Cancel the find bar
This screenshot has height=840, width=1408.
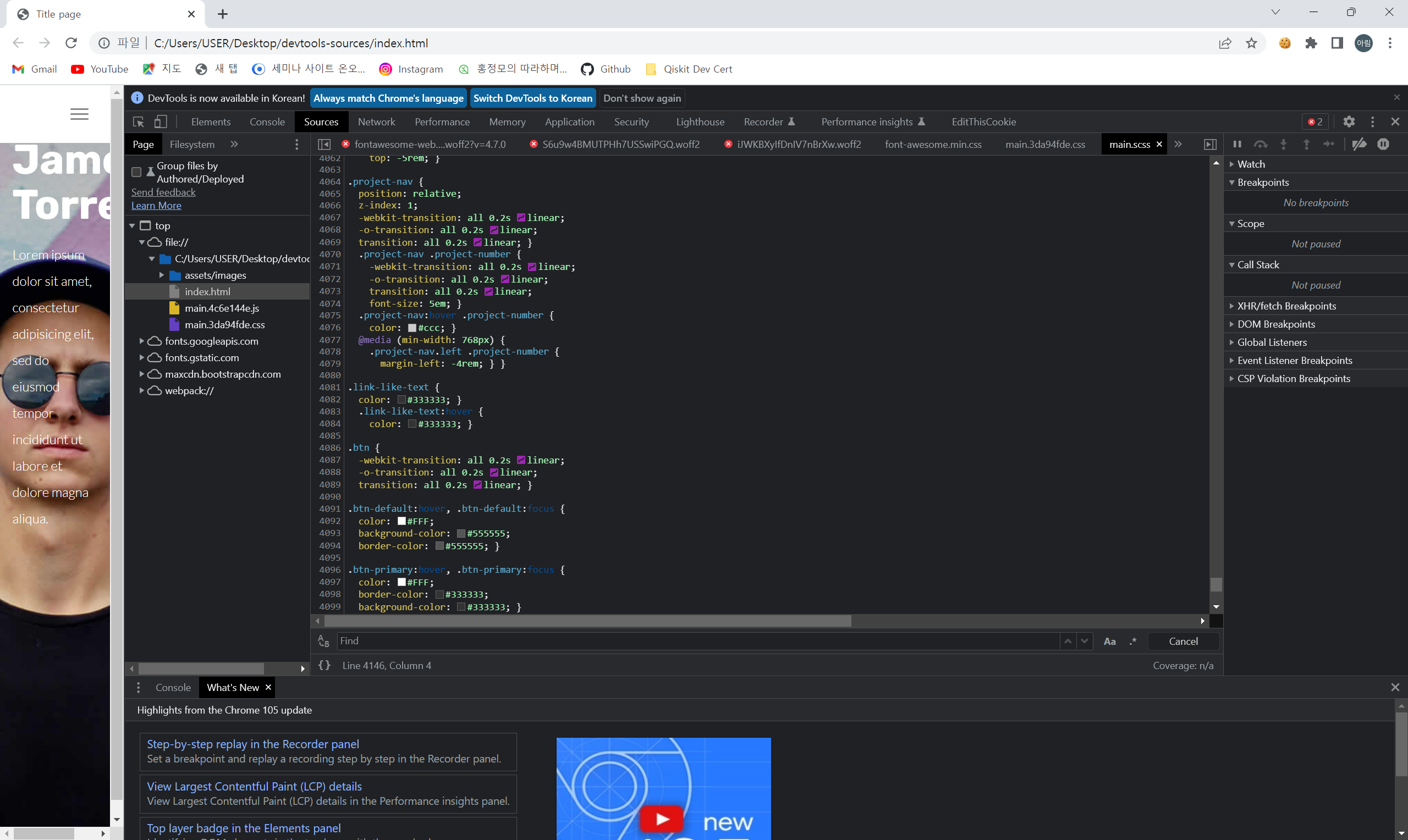coord(1183,641)
